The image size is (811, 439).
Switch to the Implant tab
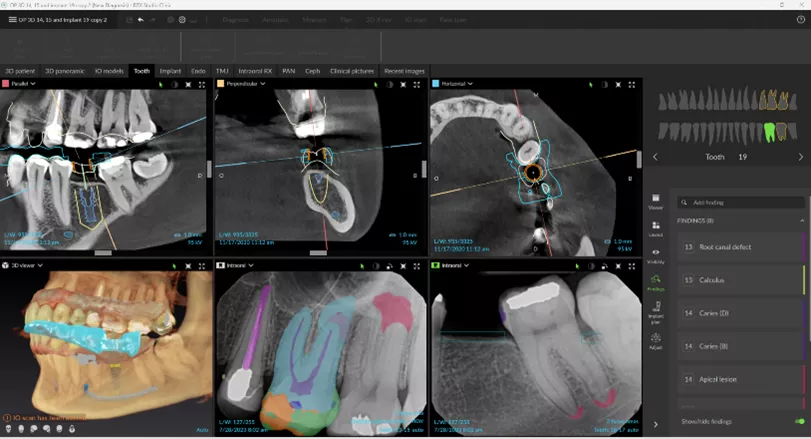pos(170,71)
